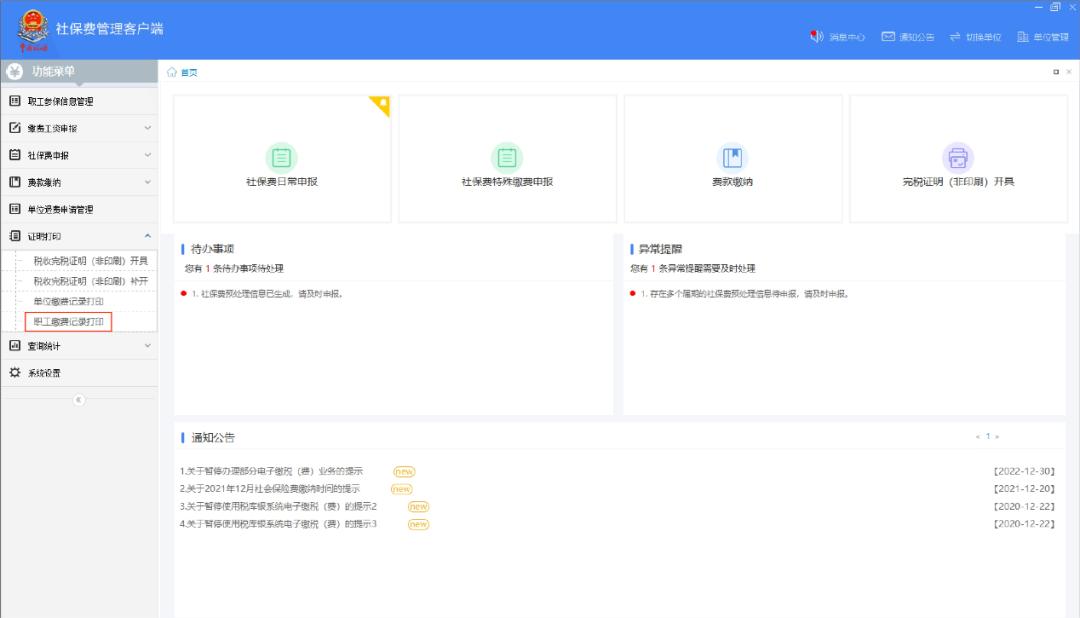
Task: Open 社保费特殊缴费申报 tile icon
Action: click(x=507, y=158)
